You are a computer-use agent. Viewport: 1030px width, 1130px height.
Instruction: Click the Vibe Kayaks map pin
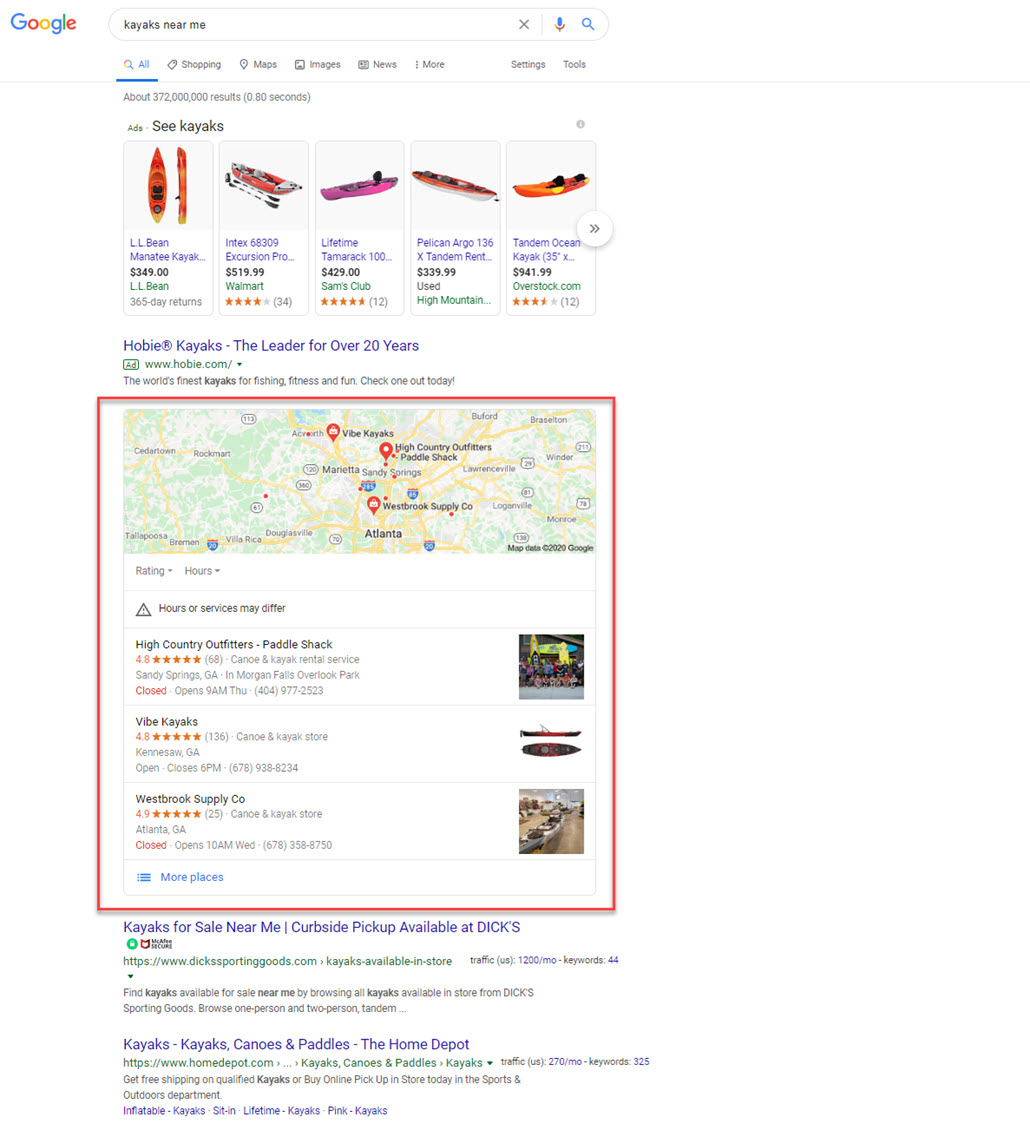click(333, 432)
